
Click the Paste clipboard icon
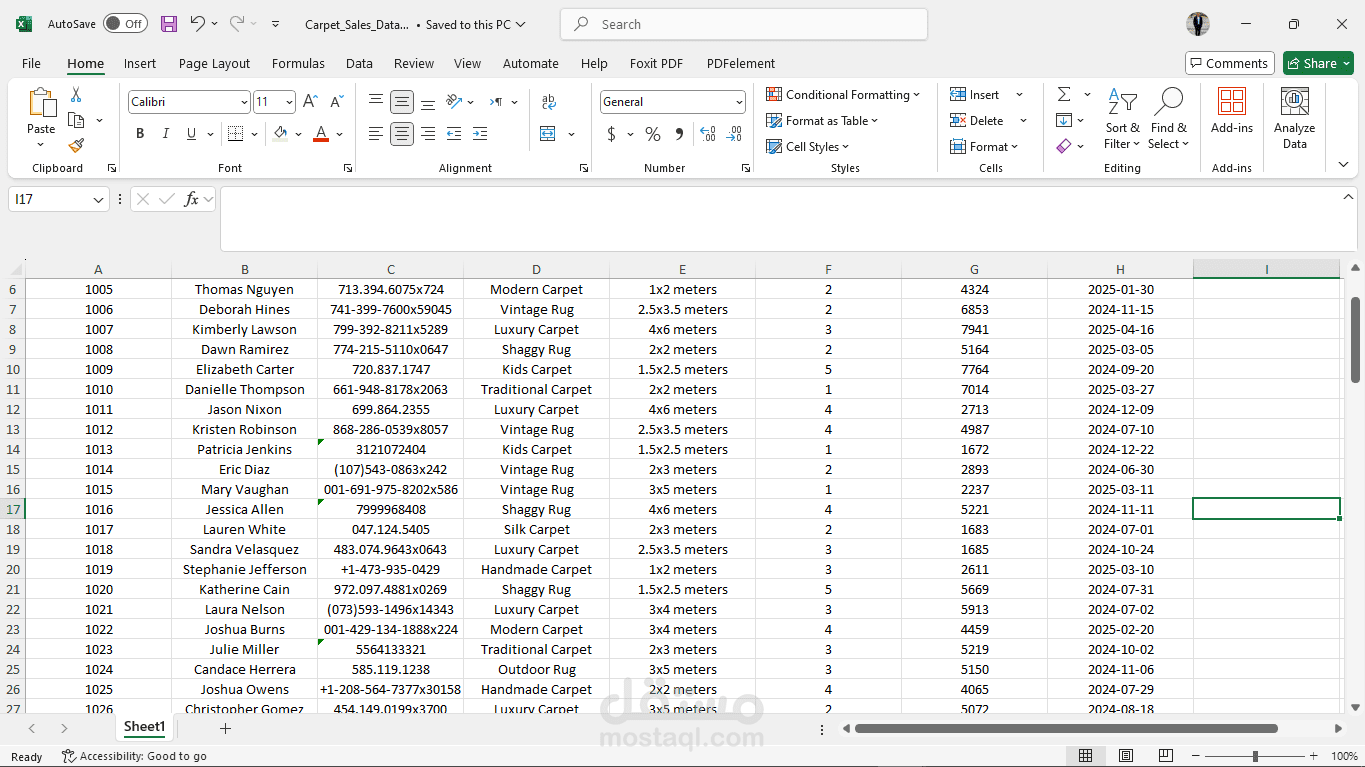tap(41, 103)
